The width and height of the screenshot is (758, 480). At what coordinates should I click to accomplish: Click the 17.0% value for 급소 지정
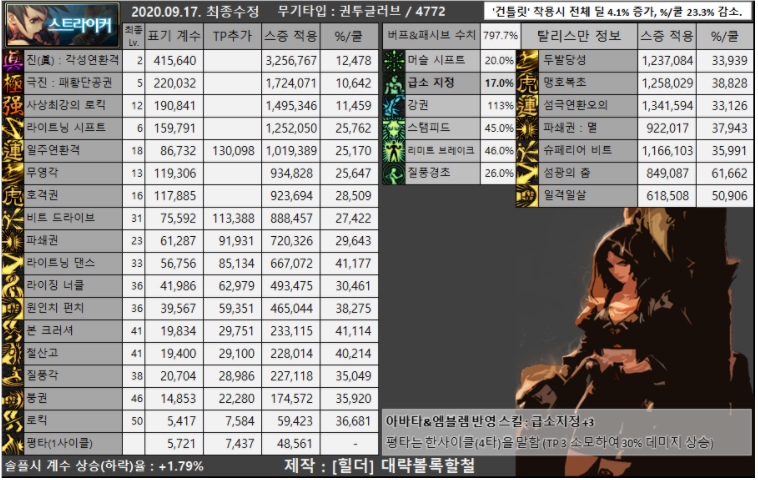coord(498,83)
